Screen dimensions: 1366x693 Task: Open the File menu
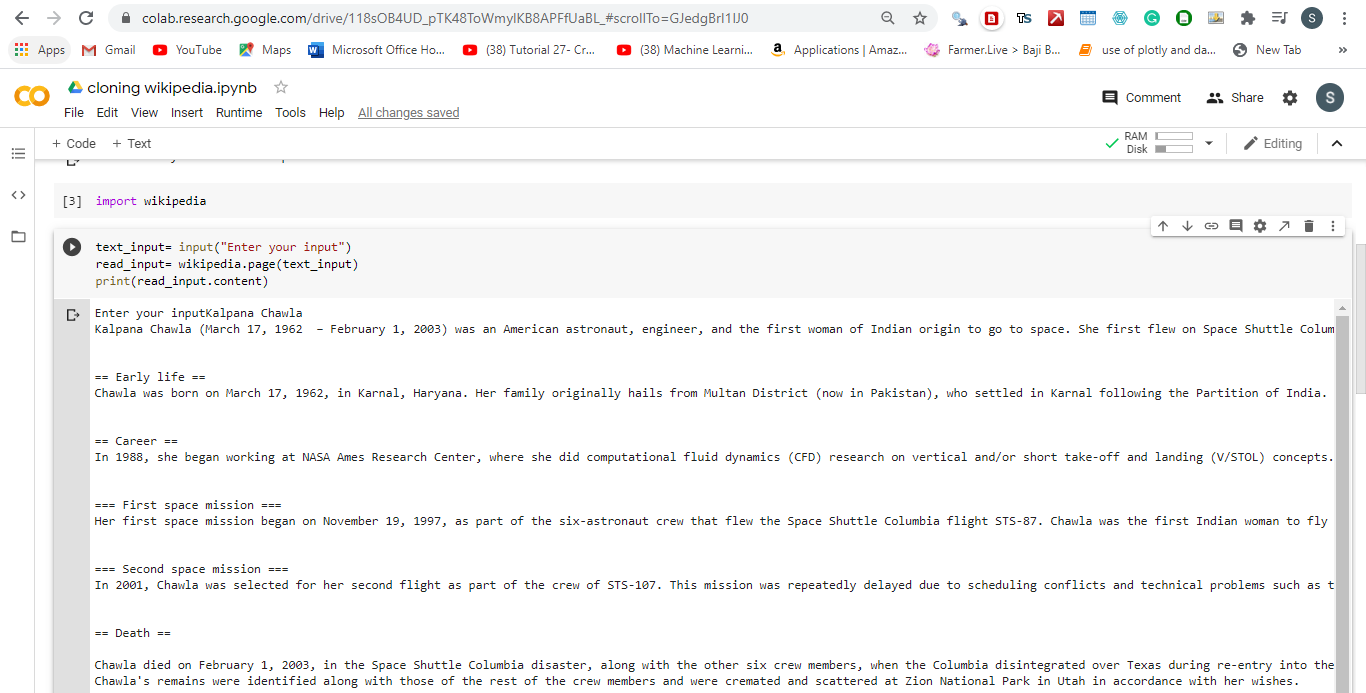[x=74, y=113]
